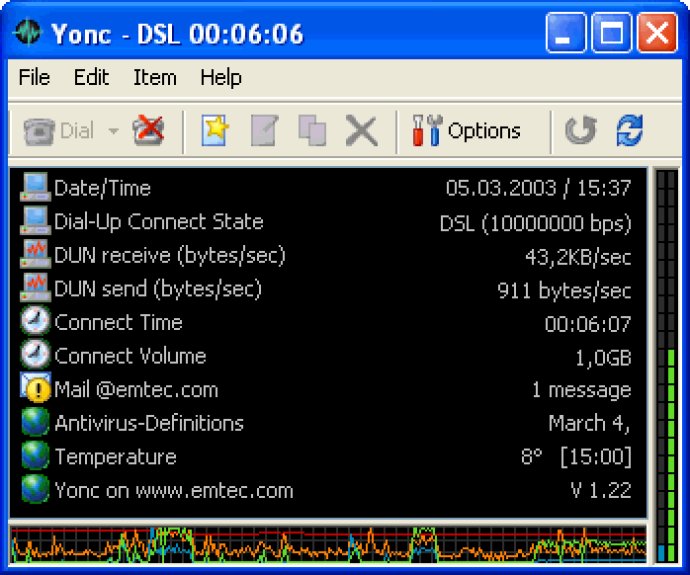The image size is (690, 575).
Task: Select the Mail @emtec.com label
Action: click(x=136, y=390)
